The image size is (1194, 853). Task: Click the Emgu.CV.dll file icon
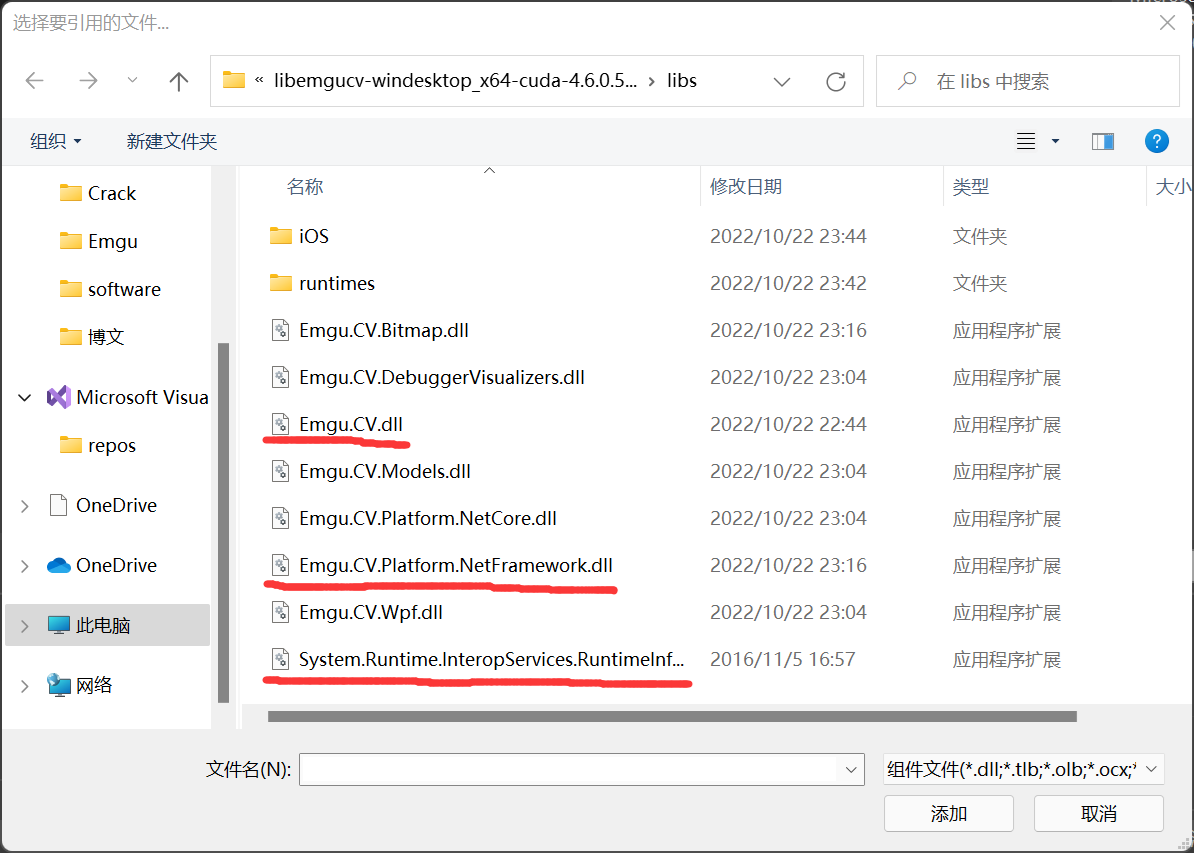click(280, 424)
